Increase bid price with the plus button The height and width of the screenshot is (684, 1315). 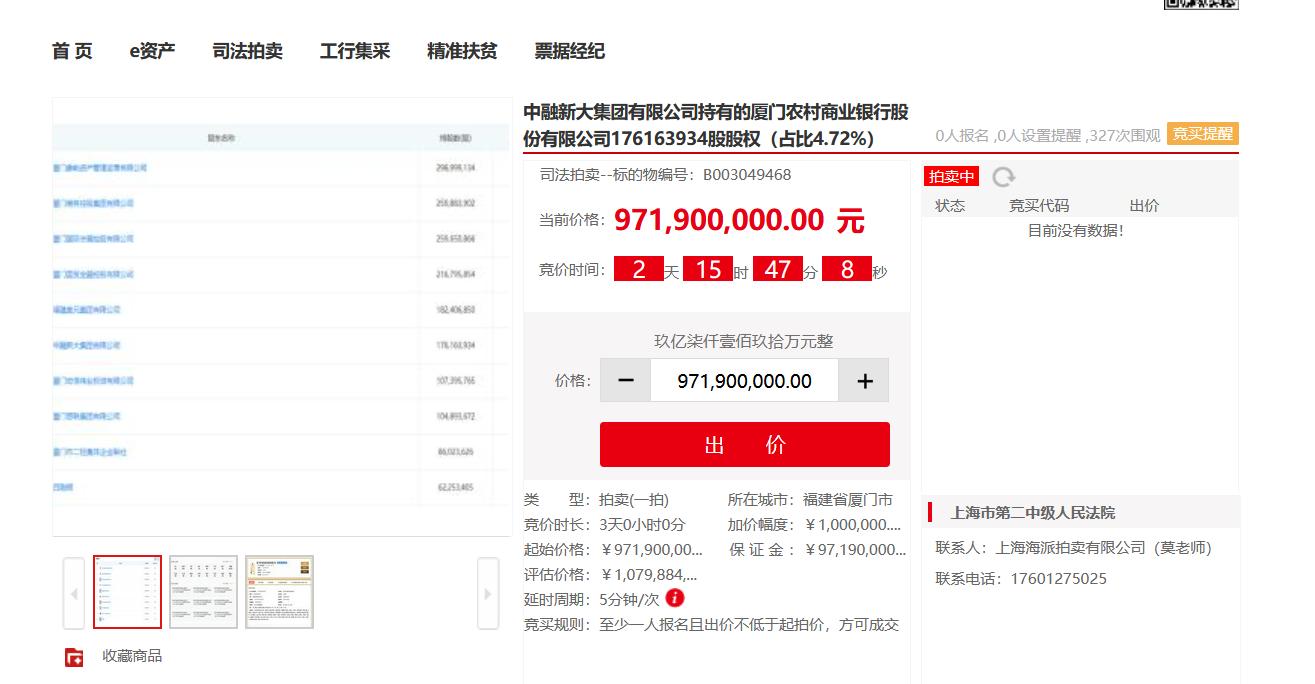click(865, 381)
